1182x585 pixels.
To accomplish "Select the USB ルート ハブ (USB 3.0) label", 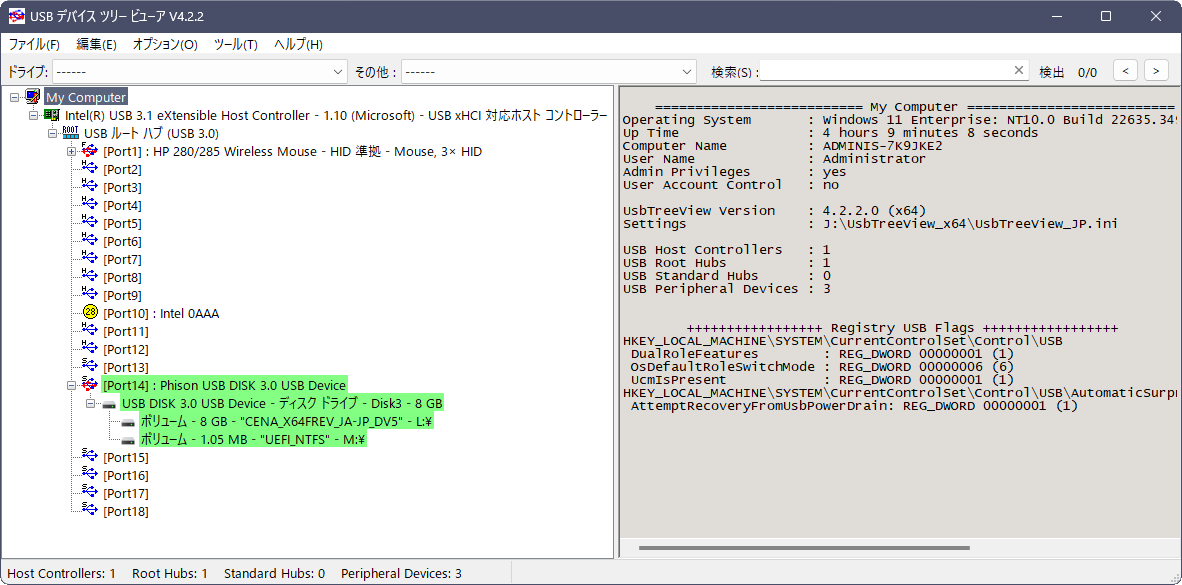I will click(152, 133).
